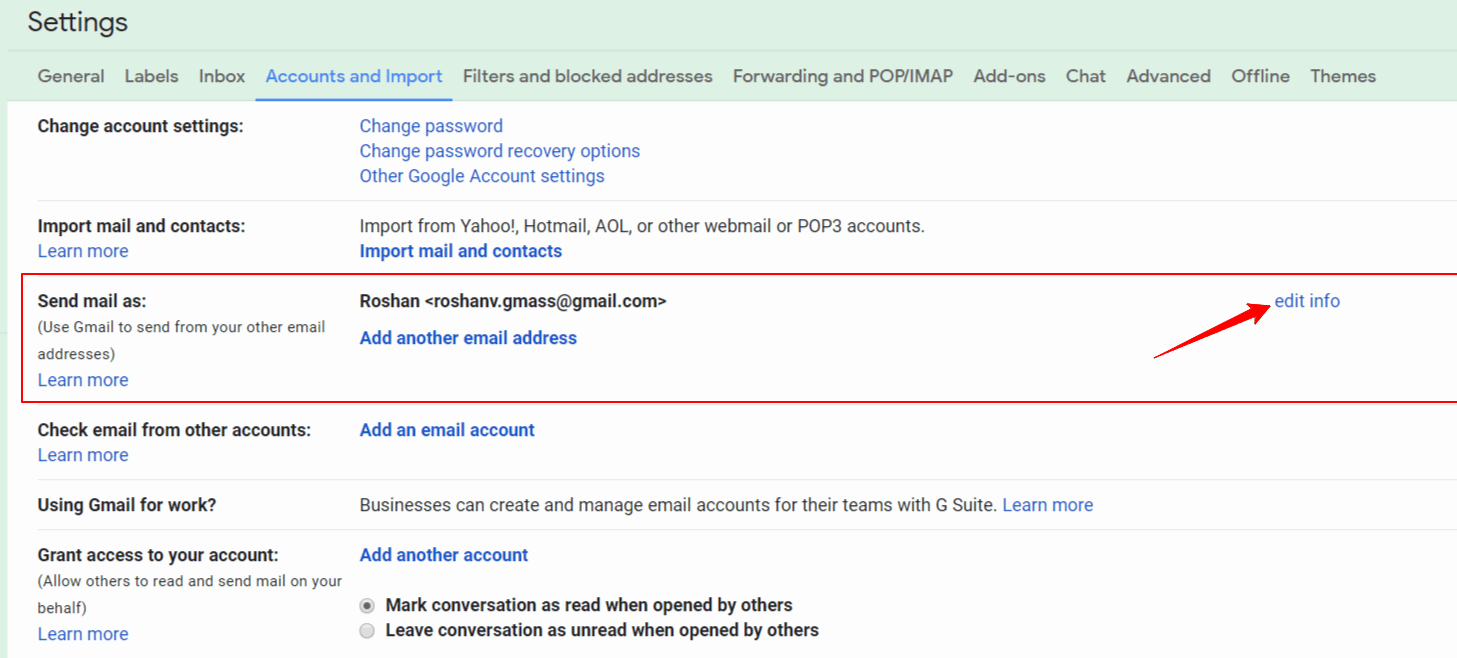Click the Change password link

pyautogui.click(x=431, y=126)
